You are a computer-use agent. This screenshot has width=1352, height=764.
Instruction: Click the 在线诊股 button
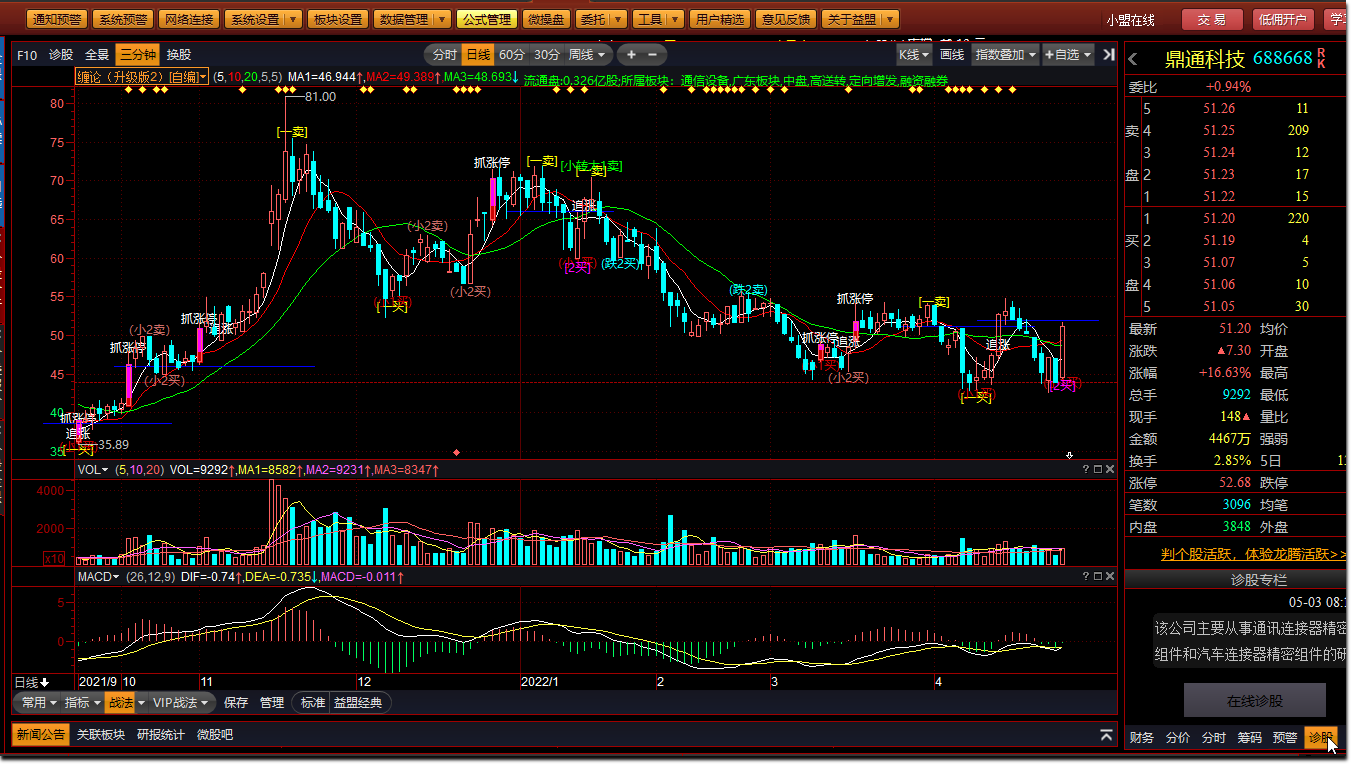[x=1255, y=701]
